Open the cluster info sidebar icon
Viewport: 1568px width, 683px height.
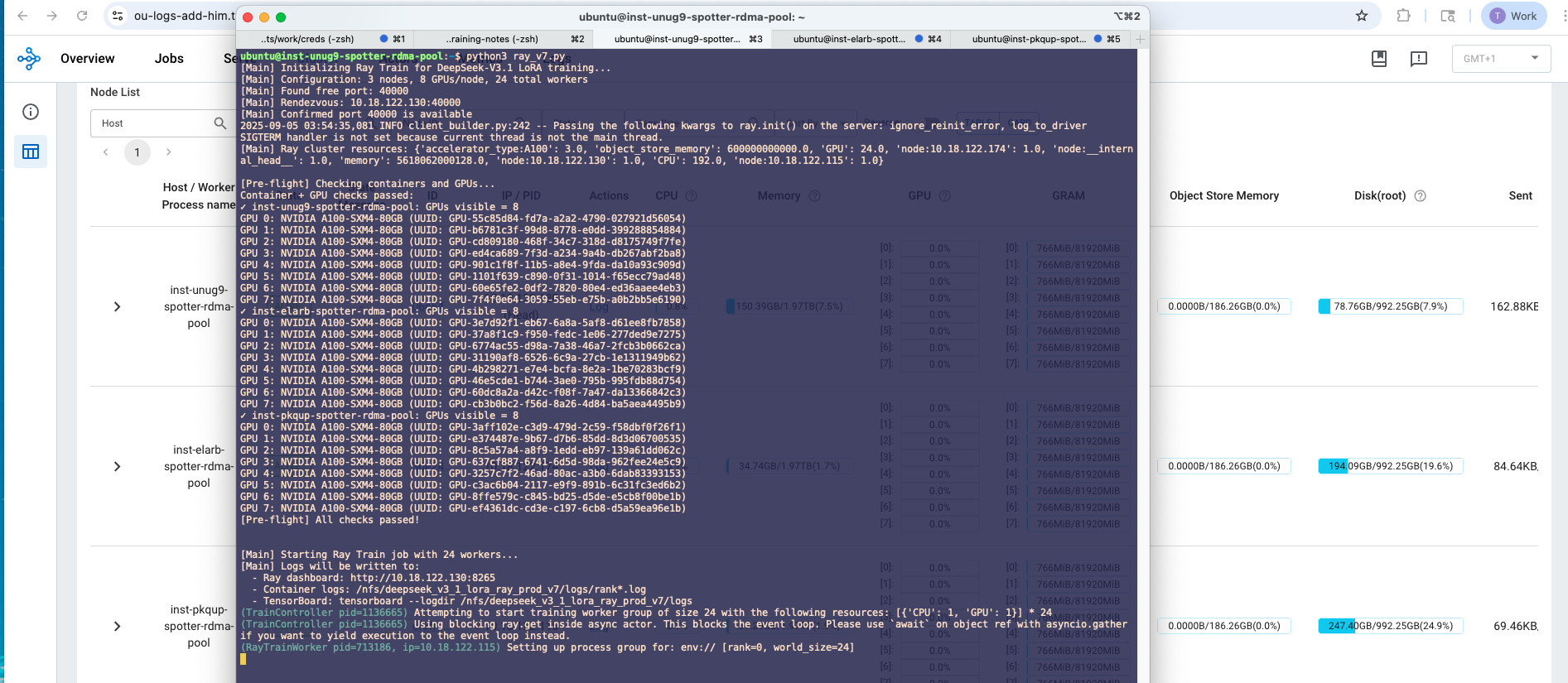[x=31, y=112]
